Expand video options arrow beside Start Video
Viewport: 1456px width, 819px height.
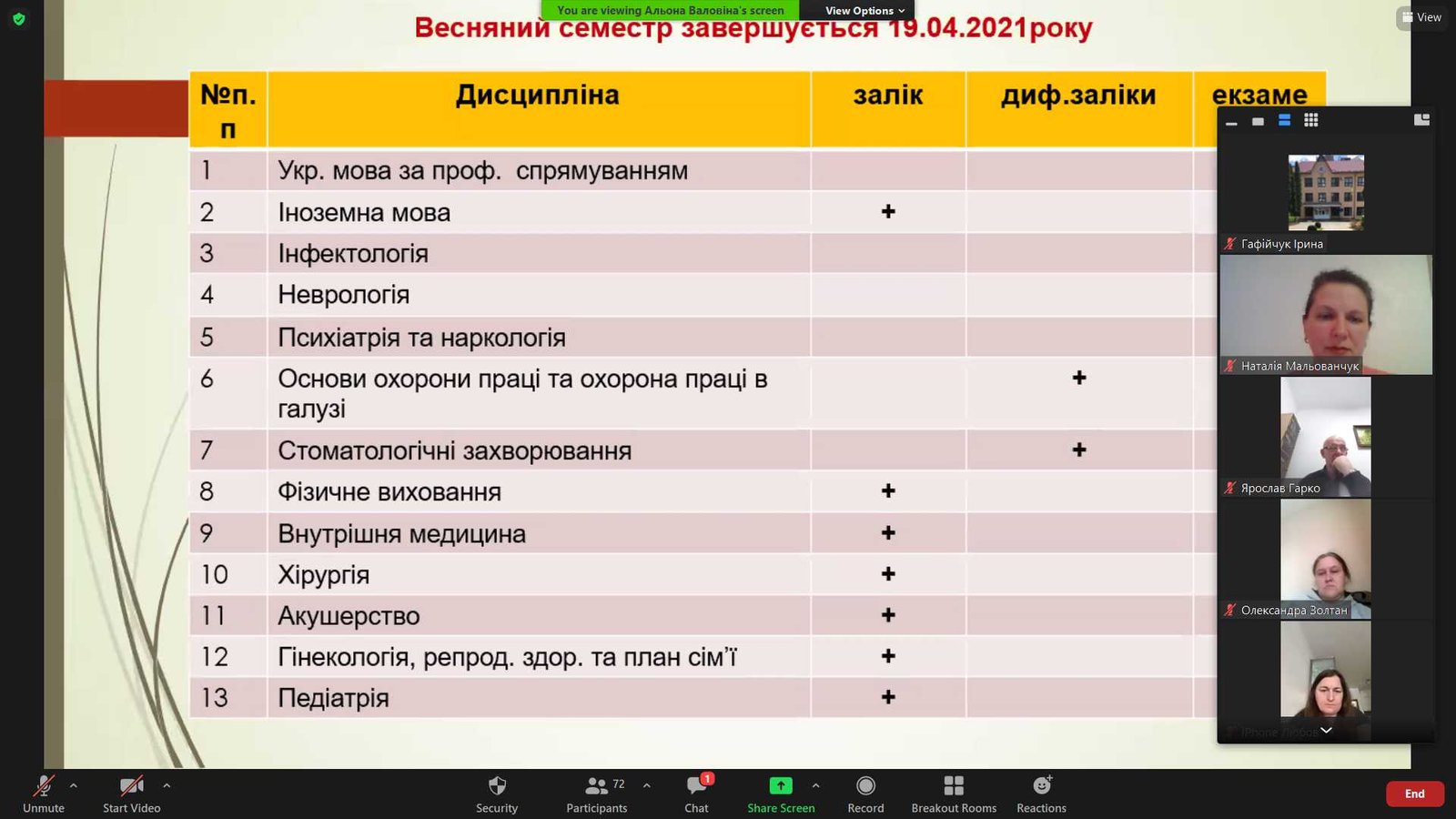pyautogui.click(x=167, y=785)
